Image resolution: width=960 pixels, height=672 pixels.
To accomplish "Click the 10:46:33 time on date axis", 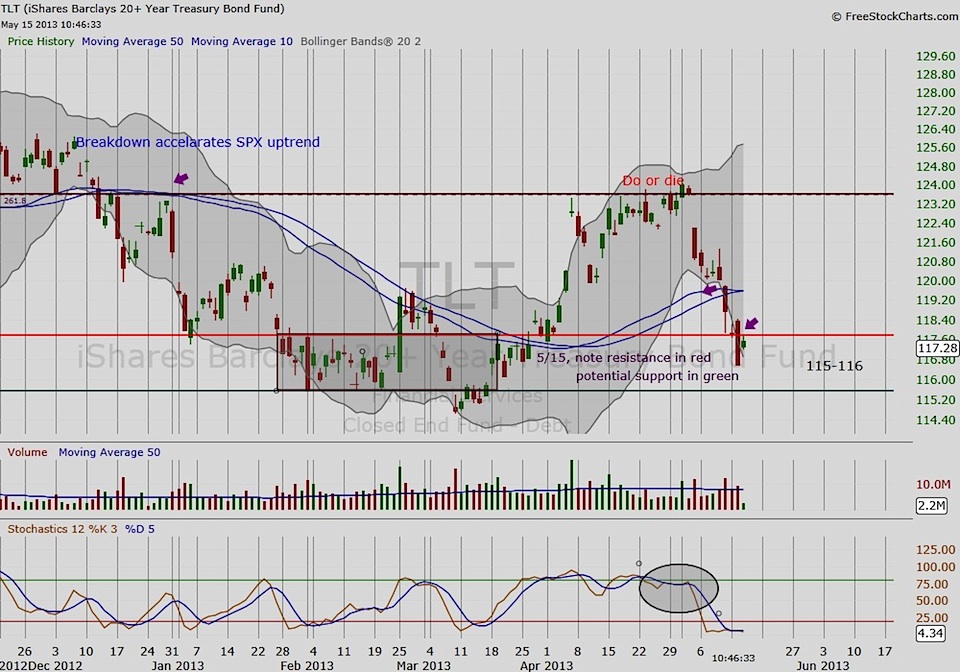I will click(733, 659).
